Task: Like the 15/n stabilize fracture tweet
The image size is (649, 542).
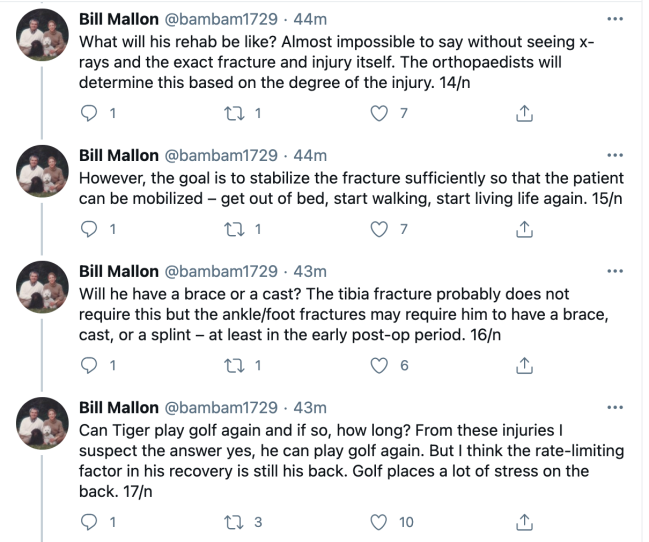Action: pyautogui.click(x=379, y=229)
